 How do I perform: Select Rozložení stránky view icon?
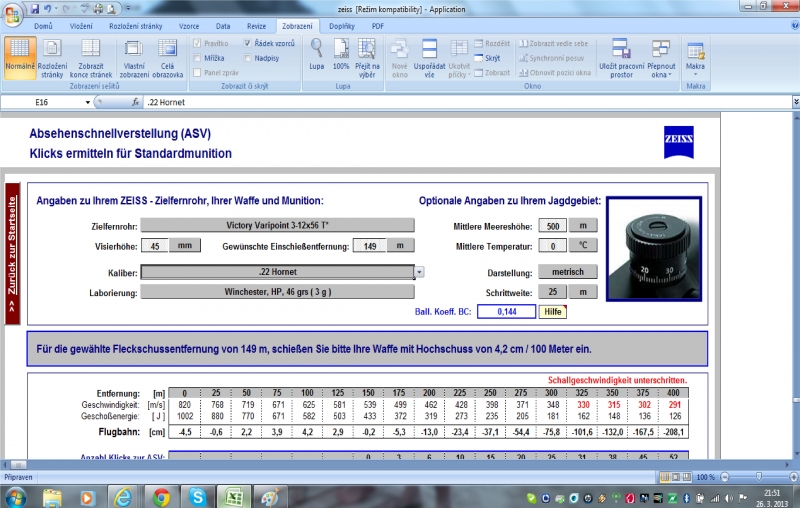pos(52,48)
